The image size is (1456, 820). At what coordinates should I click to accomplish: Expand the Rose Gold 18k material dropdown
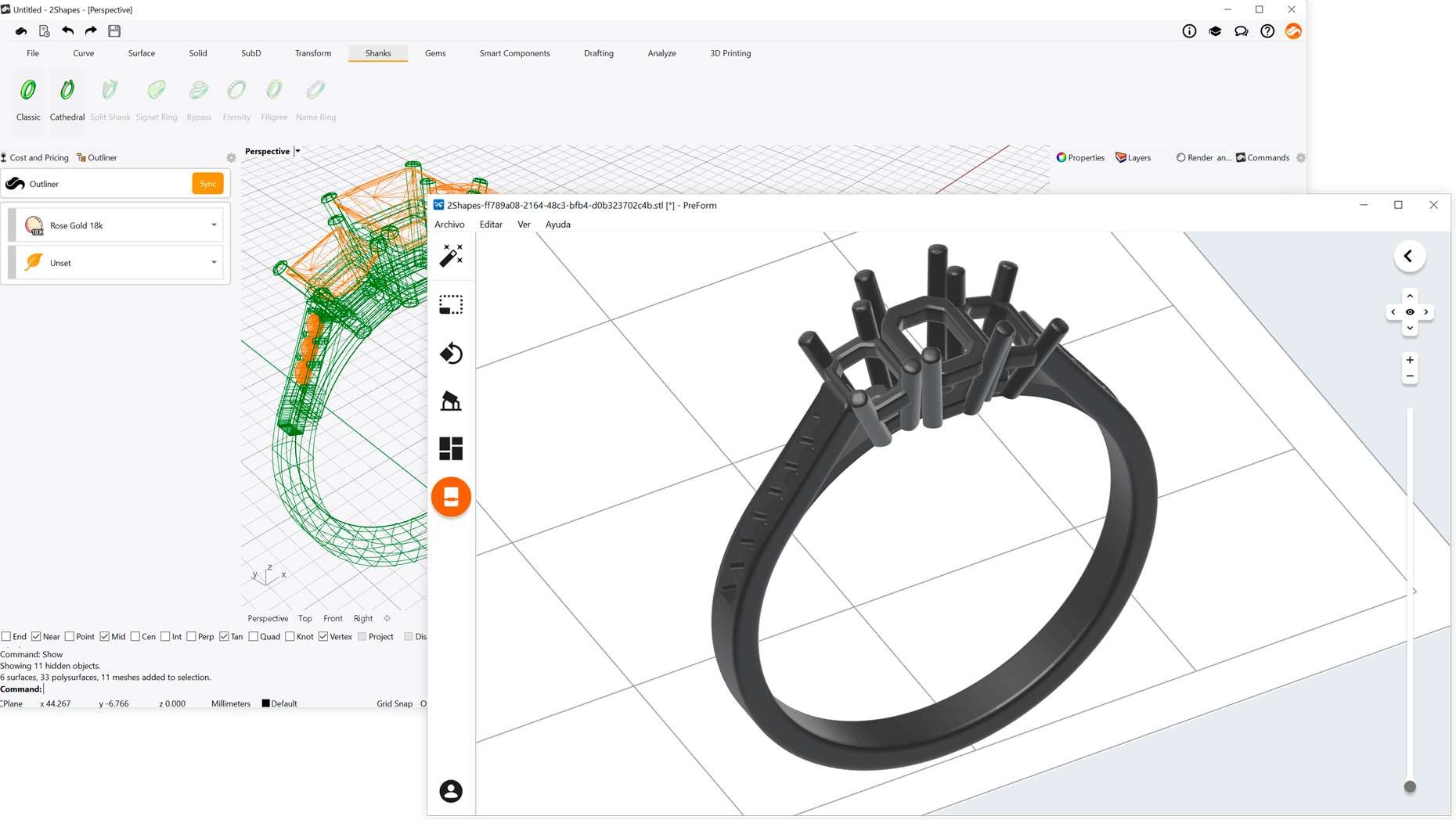click(x=214, y=225)
